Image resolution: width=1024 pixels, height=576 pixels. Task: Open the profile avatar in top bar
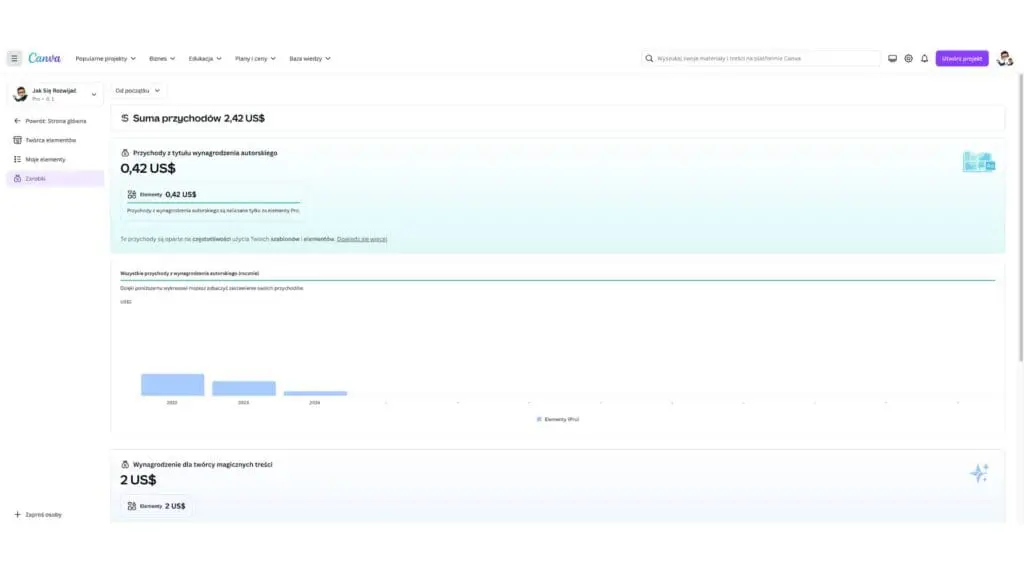pos(1004,58)
